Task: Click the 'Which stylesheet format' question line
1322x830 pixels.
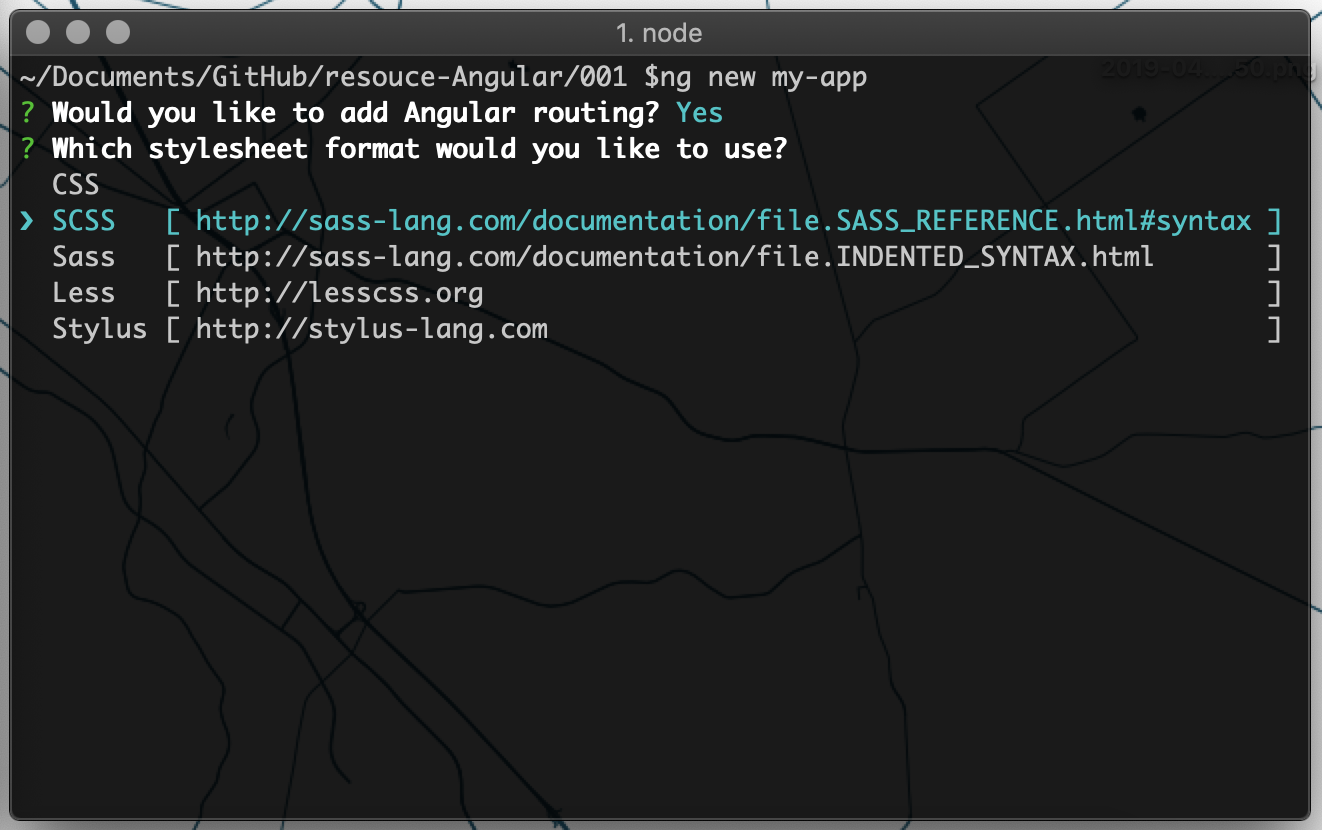Action: [x=420, y=149]
